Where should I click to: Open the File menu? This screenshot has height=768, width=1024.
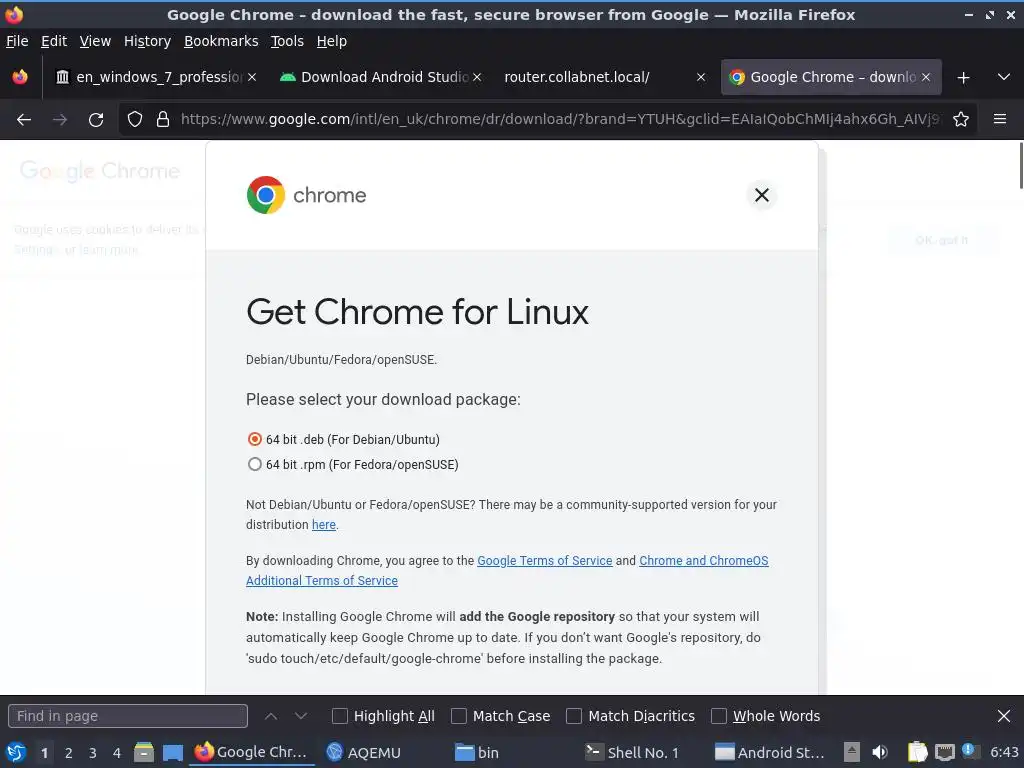pyautogui.click(x=17, y=41)
